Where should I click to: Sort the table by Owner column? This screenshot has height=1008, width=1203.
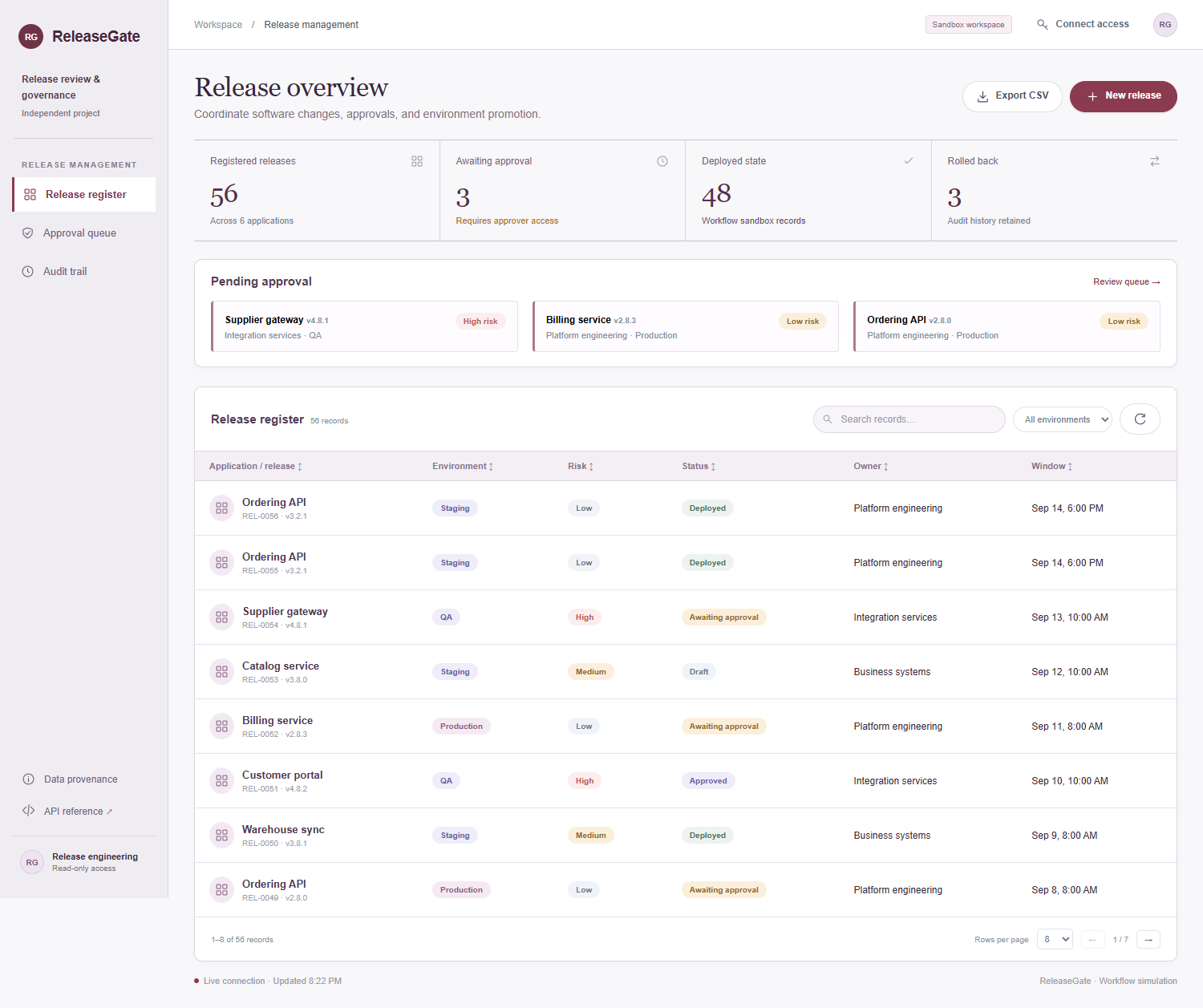[871, 466]
